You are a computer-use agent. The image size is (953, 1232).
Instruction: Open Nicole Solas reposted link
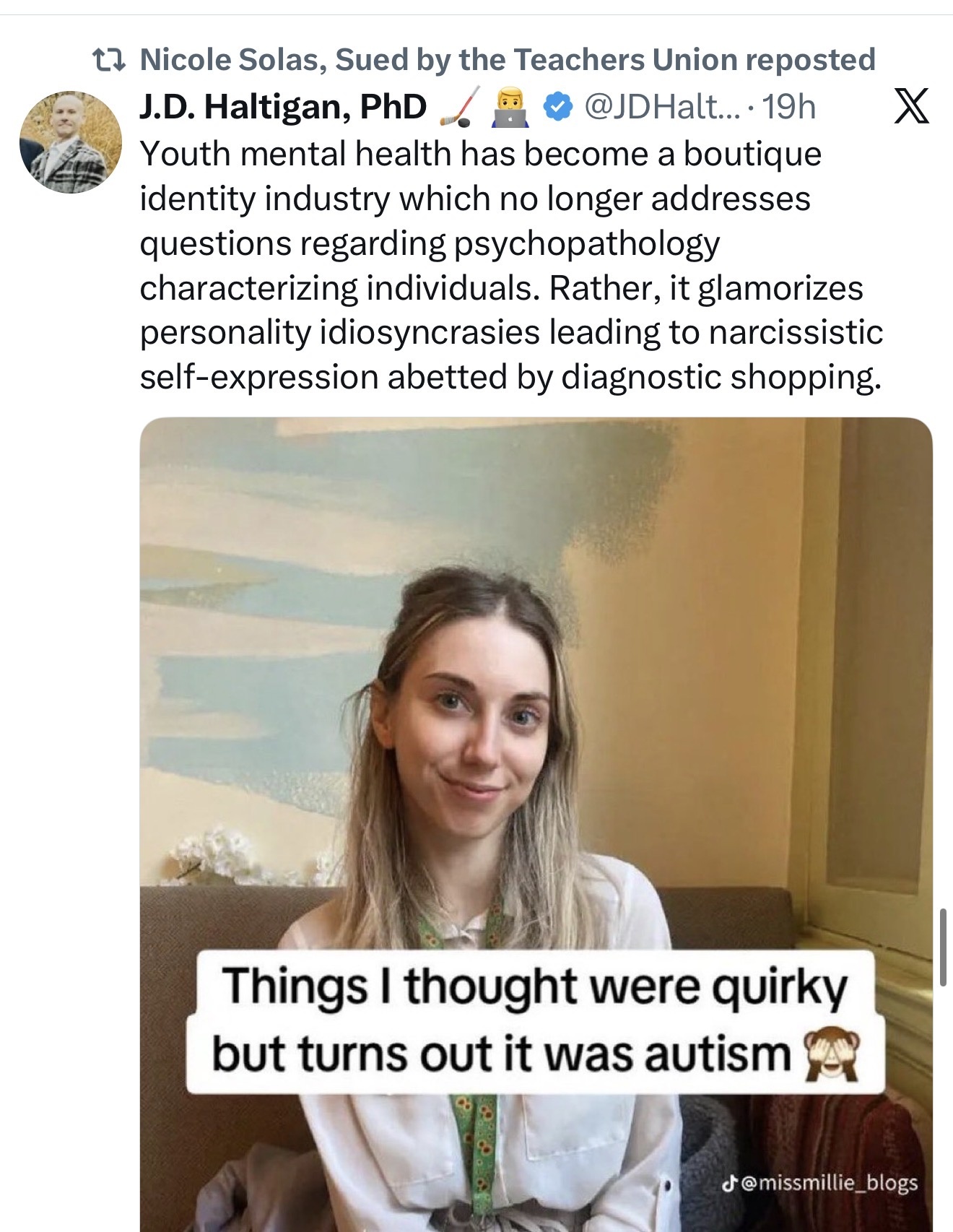coord(507,60)
